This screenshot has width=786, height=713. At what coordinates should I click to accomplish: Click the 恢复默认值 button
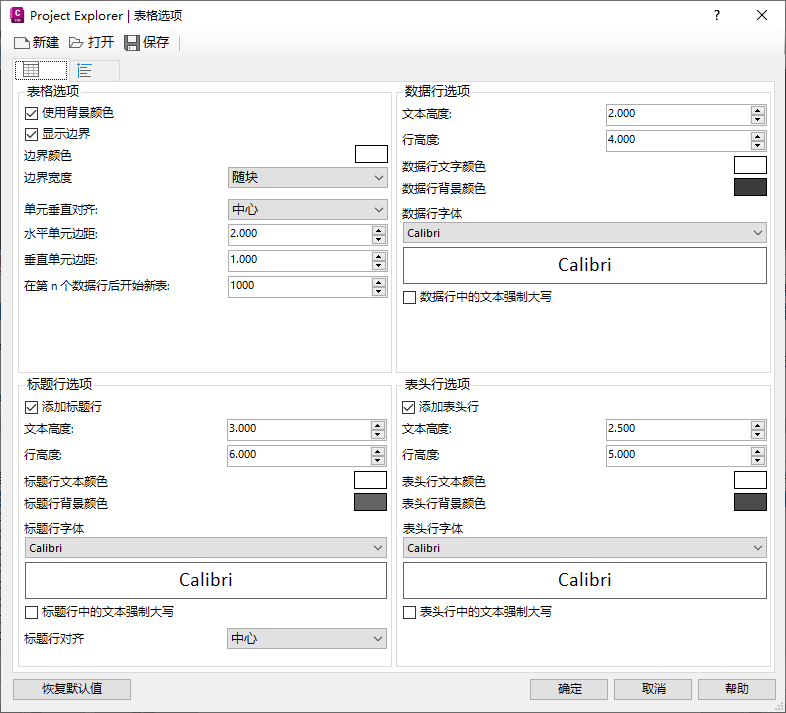tap(72, 689)
